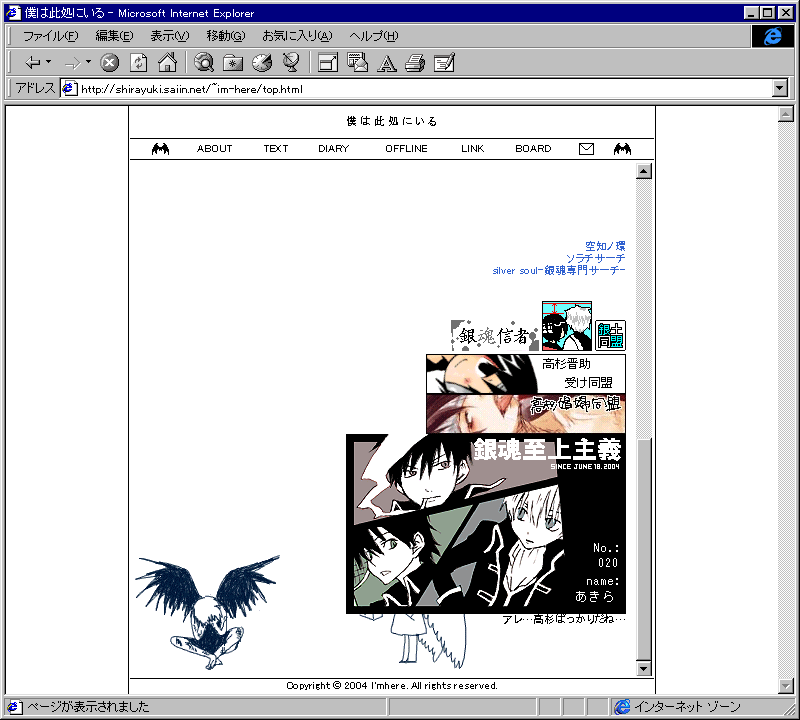Refresh the page with the Refresh icon
This screenshot has height=720, width=800.
click(x=138, y=63)
